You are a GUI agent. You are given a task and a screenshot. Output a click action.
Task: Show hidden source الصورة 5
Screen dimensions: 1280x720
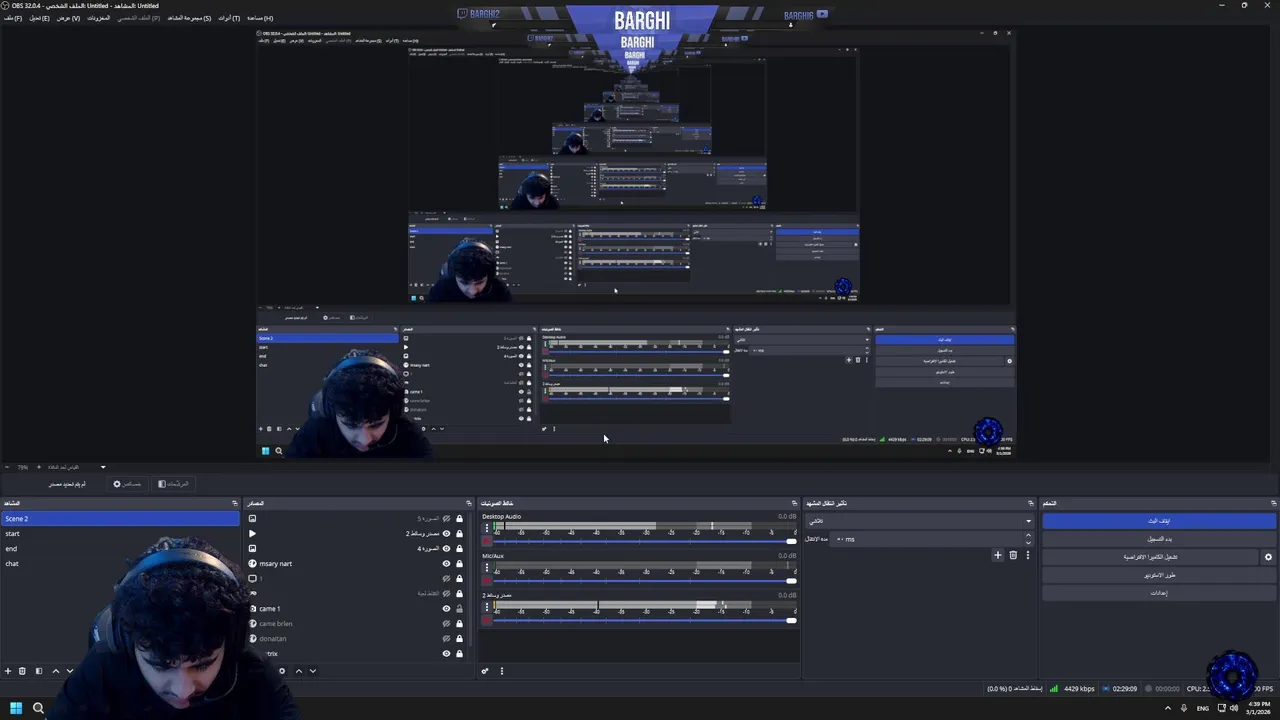point(446,519)
